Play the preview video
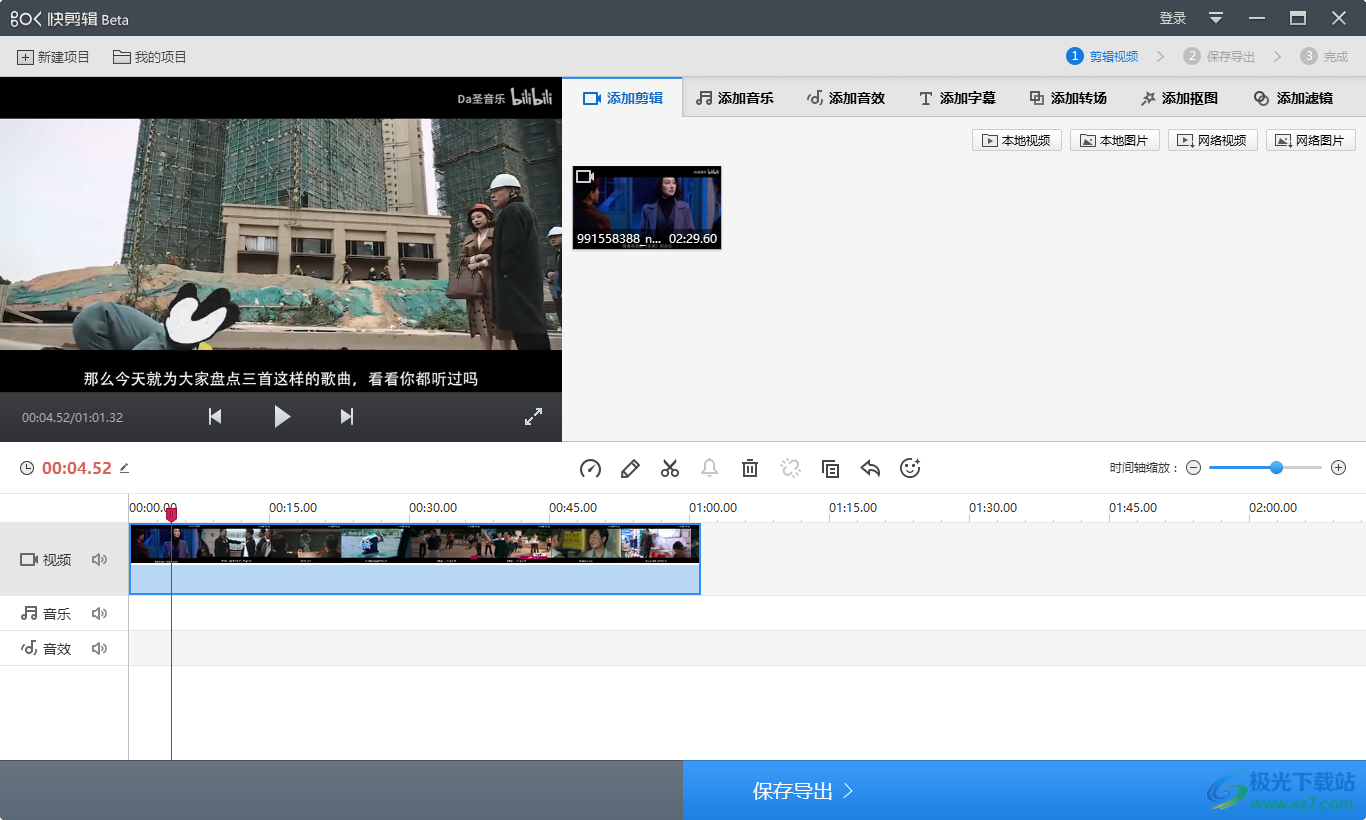This screenshot has width=1366, height=820. pos(282,417)
